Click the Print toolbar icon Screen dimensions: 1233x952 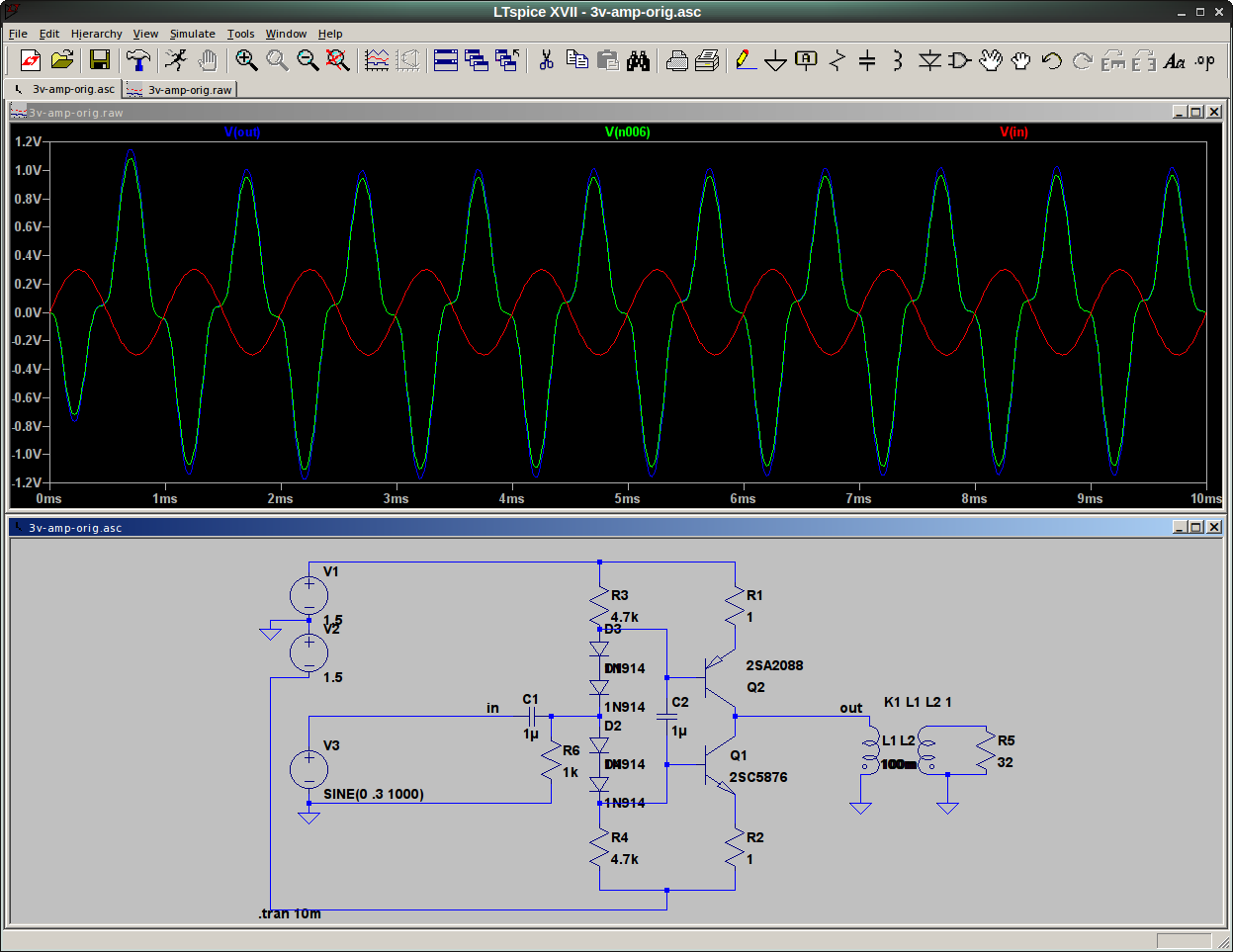707,60
